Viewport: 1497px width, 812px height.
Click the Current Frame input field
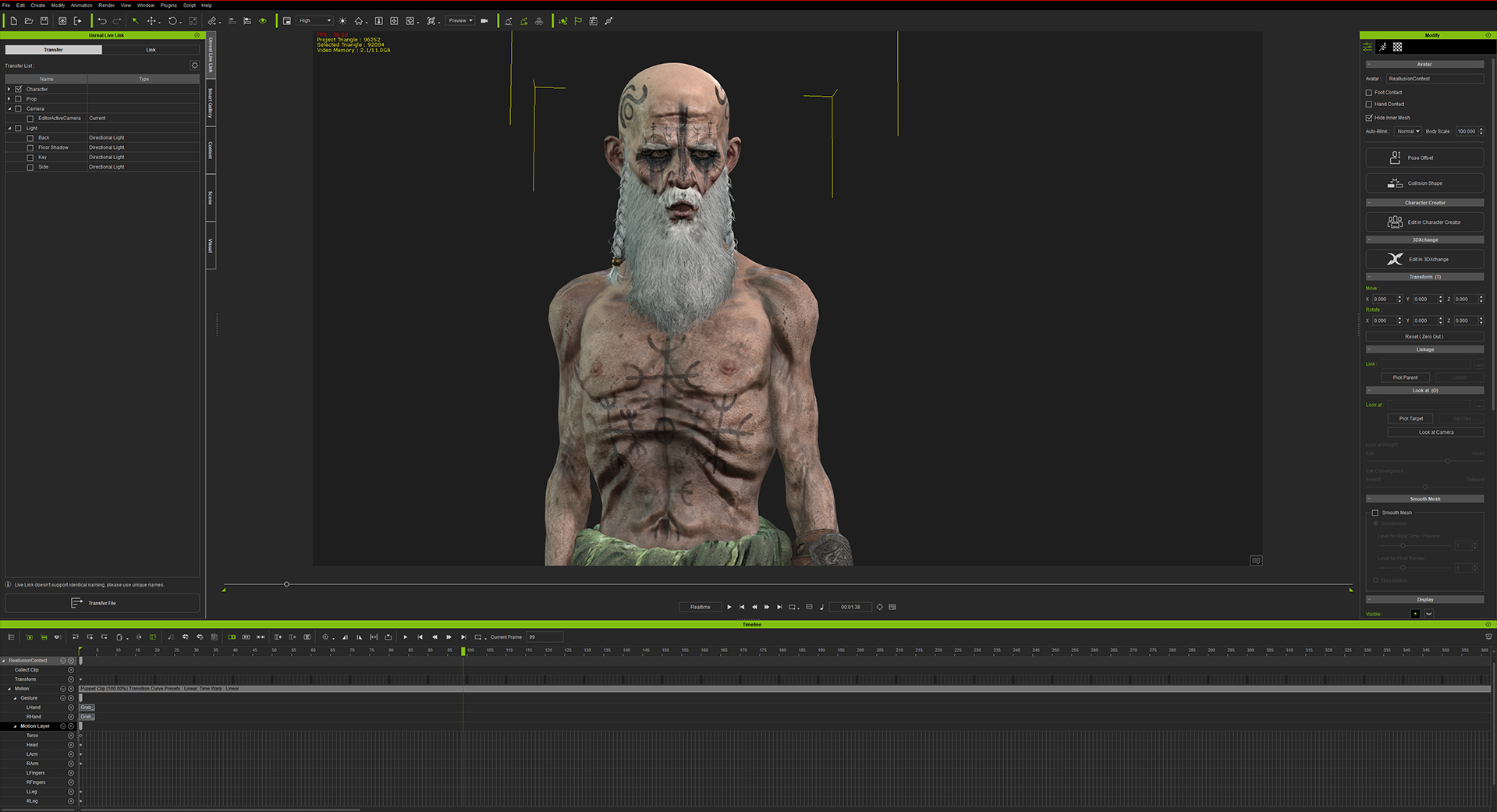544,637
